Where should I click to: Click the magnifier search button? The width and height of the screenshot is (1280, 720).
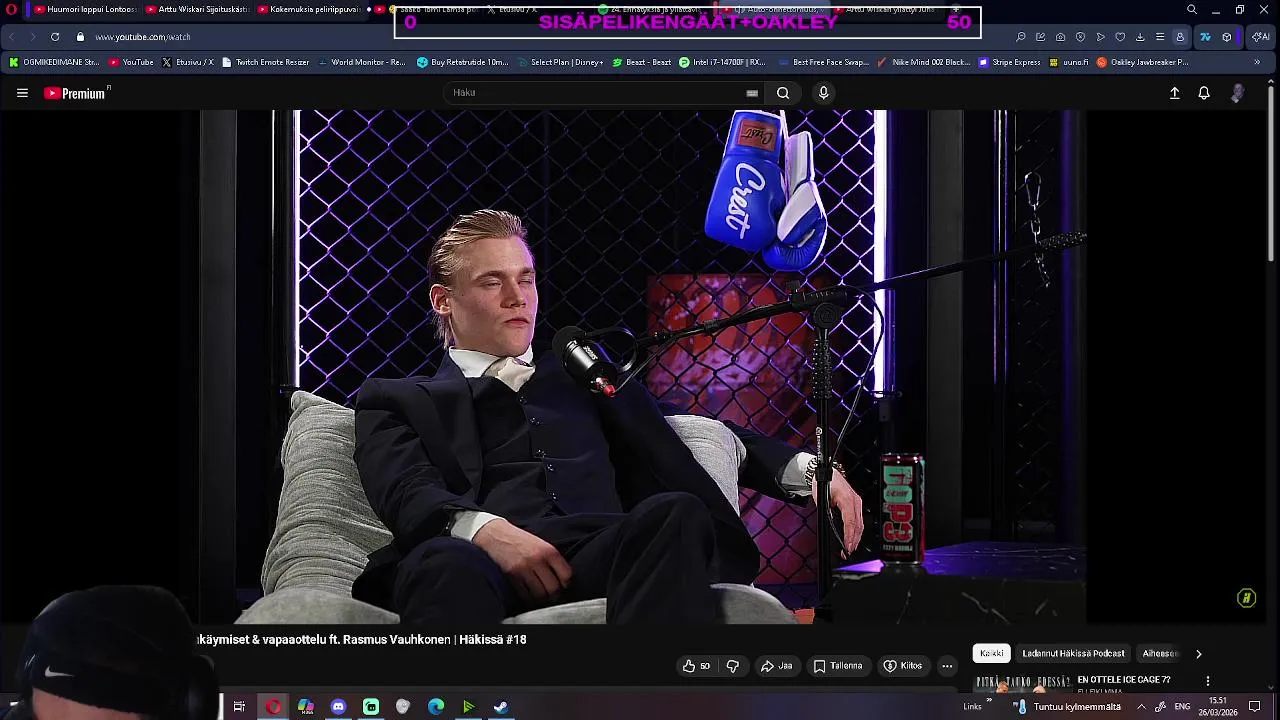coord(783,93)
